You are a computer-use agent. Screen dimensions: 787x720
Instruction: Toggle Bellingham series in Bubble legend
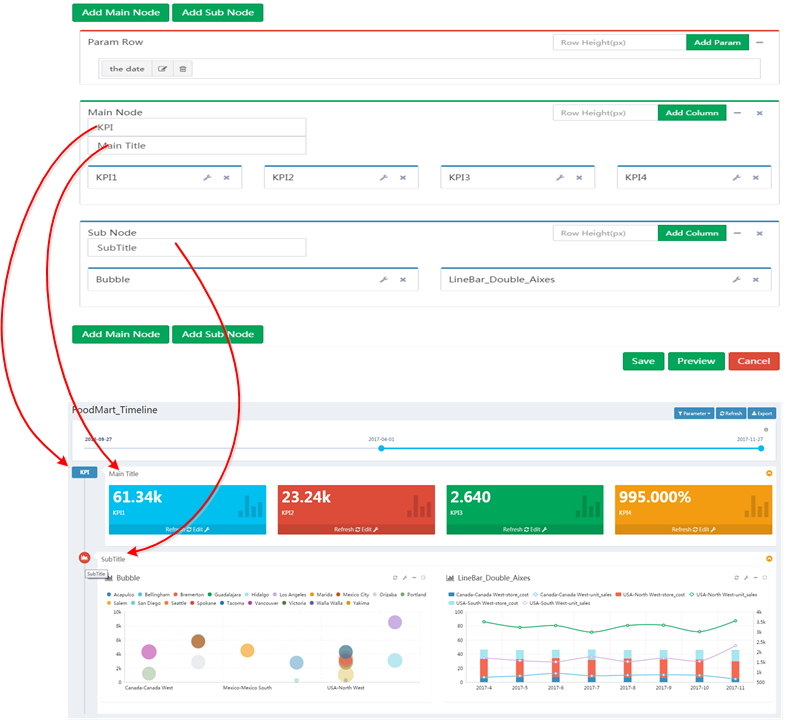pyautogui.click(x=154, y=595)
